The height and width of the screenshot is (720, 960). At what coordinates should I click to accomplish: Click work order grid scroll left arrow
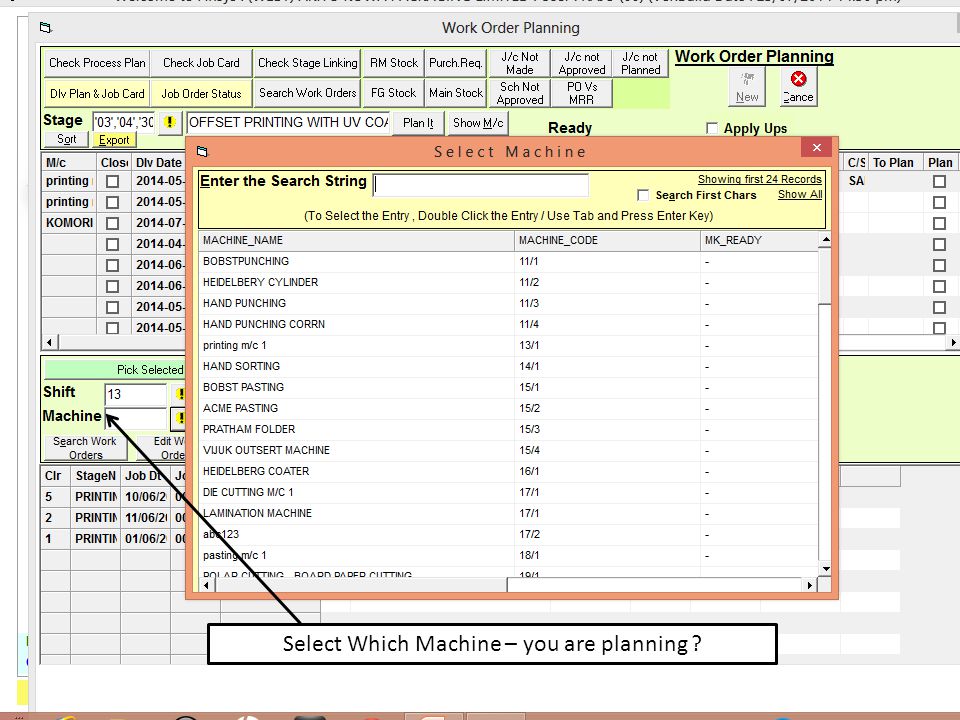pyautogui.click(x=50, y=342)
